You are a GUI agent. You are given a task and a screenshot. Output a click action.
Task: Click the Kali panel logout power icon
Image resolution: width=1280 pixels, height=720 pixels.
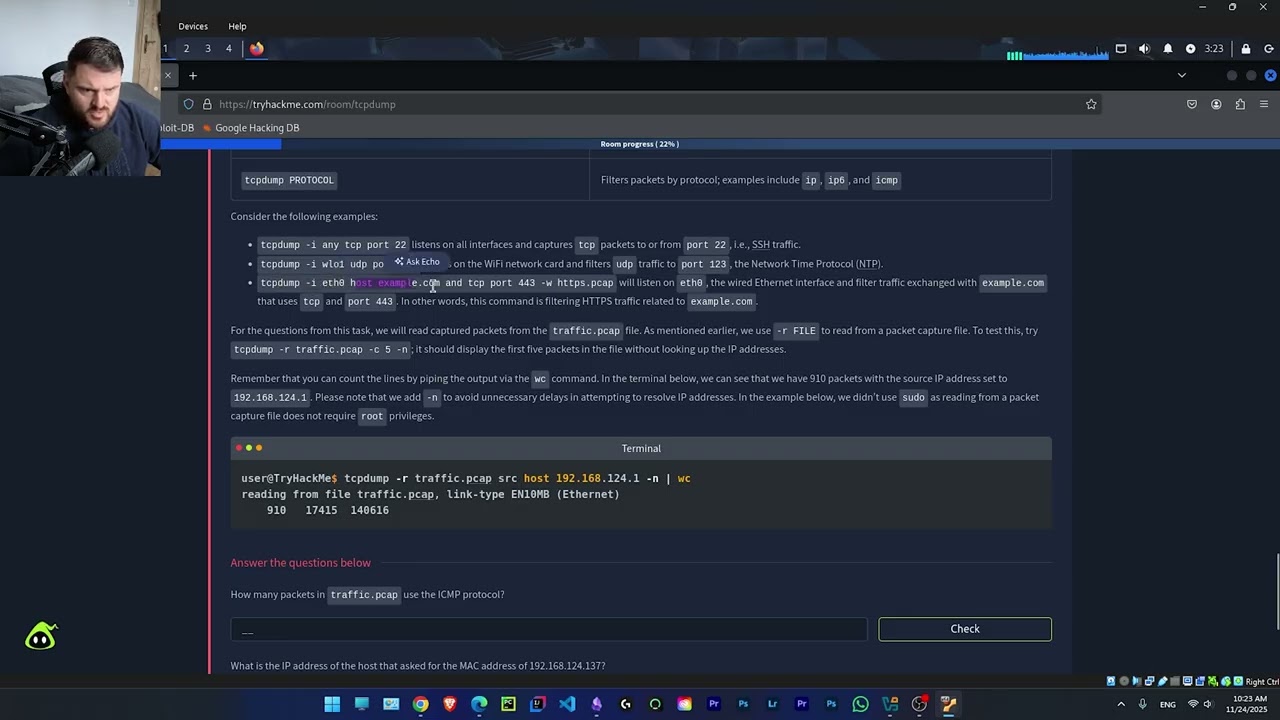coord(1268,48)
